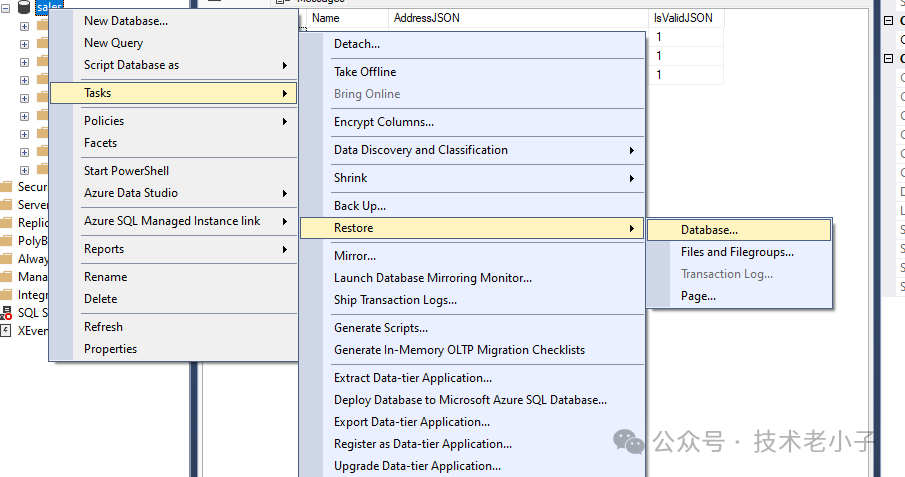The height and width of the screenshot is (477, 905).
Task: Expand the Reports submenu arrow
Action: pos(285,249)
